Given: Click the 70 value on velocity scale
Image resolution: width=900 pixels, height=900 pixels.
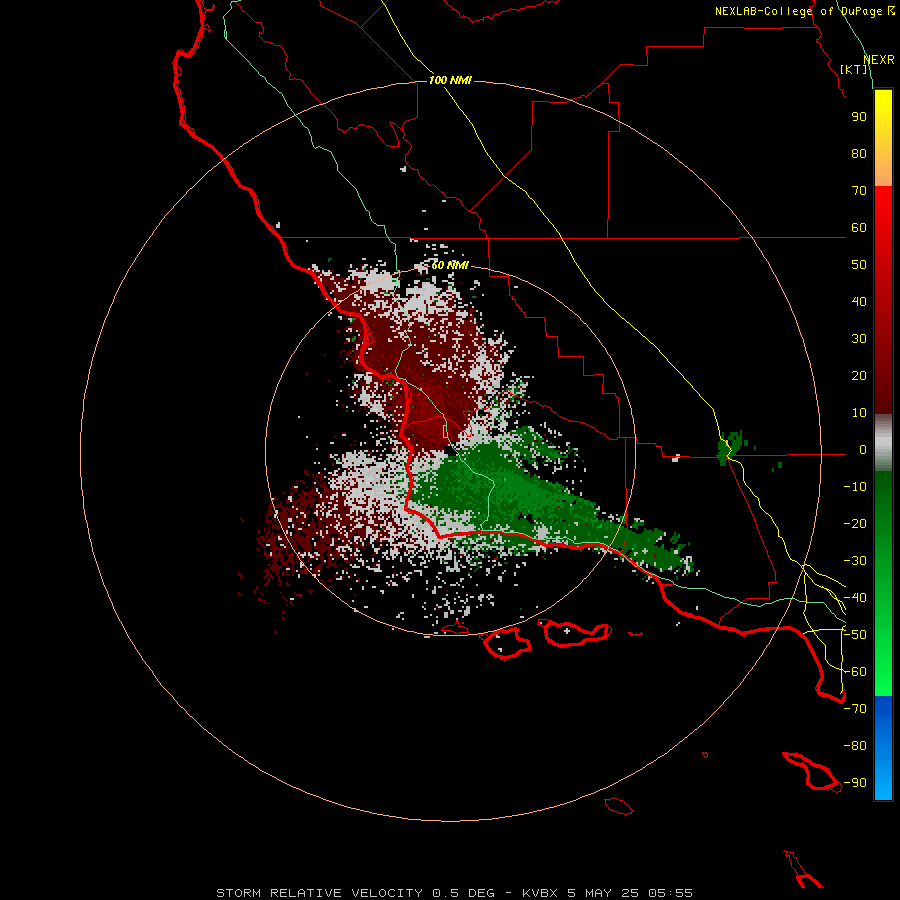Looking at the screenshot, I should point(859,191).
